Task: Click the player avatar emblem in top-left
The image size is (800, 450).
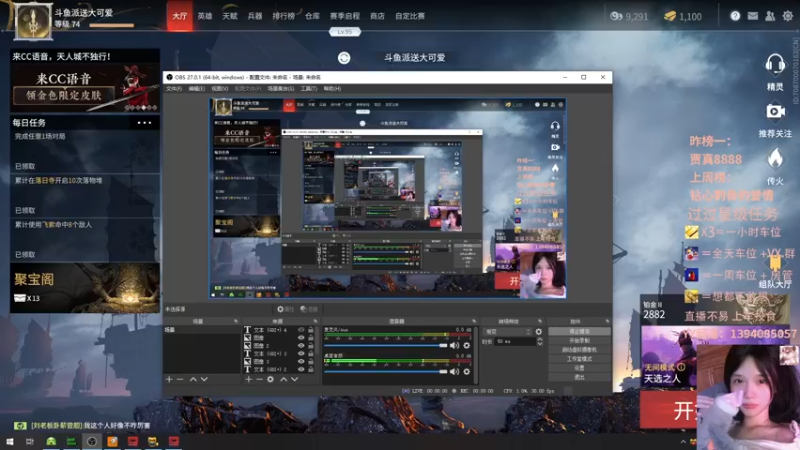Action: [33, 21]
